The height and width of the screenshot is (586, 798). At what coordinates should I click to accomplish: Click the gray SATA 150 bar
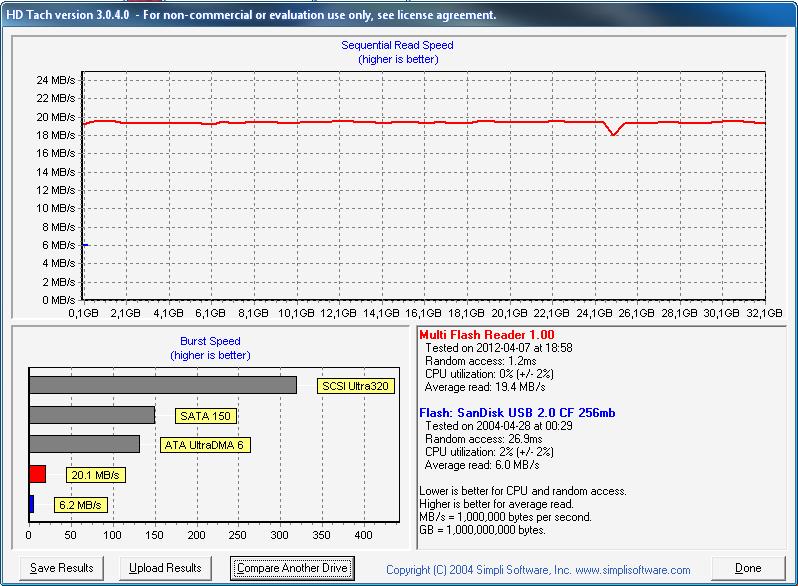92,415
